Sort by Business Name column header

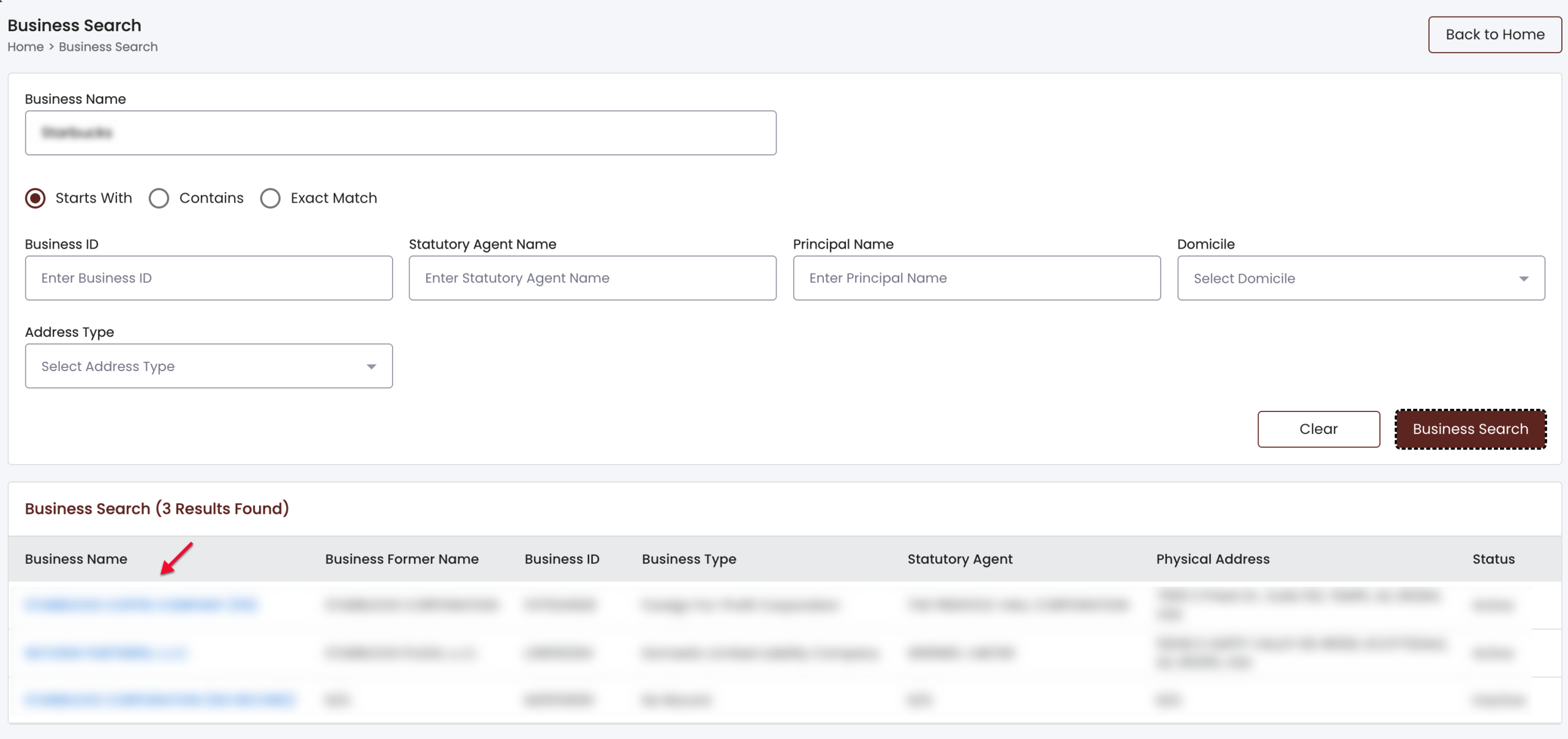[x=76, y=559]
